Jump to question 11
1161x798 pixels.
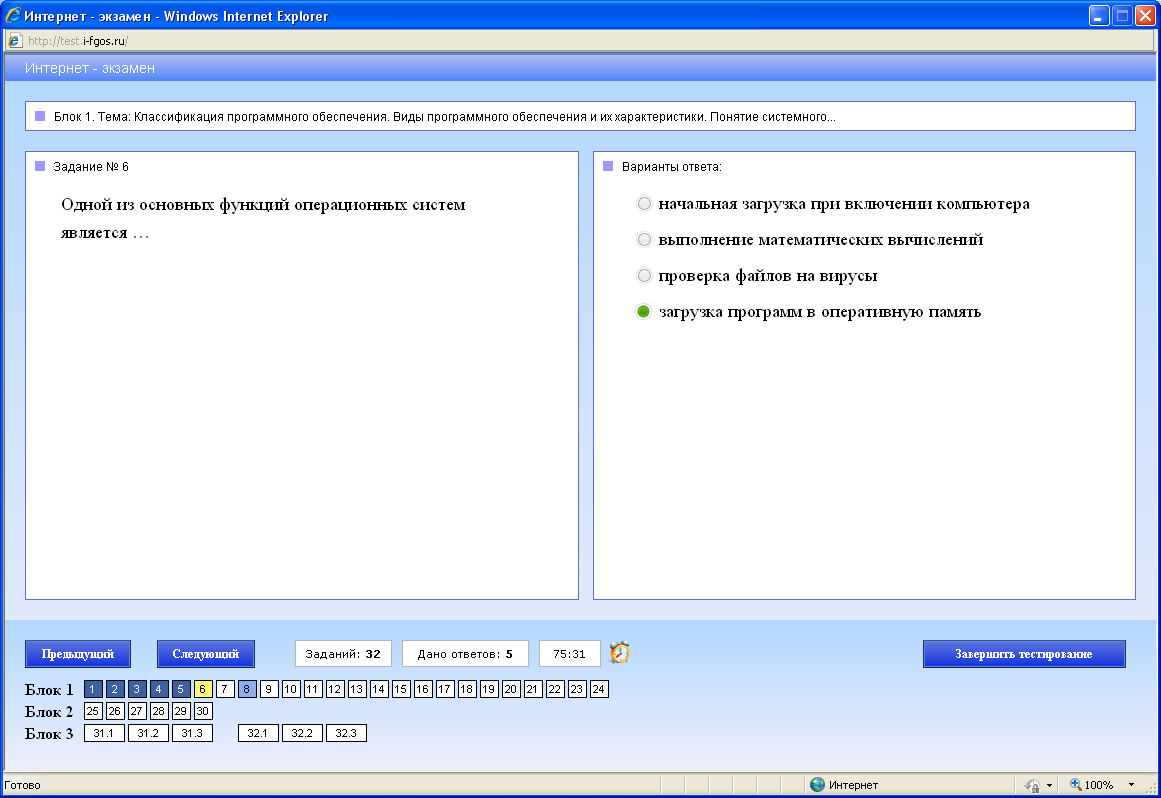(312, 689)
